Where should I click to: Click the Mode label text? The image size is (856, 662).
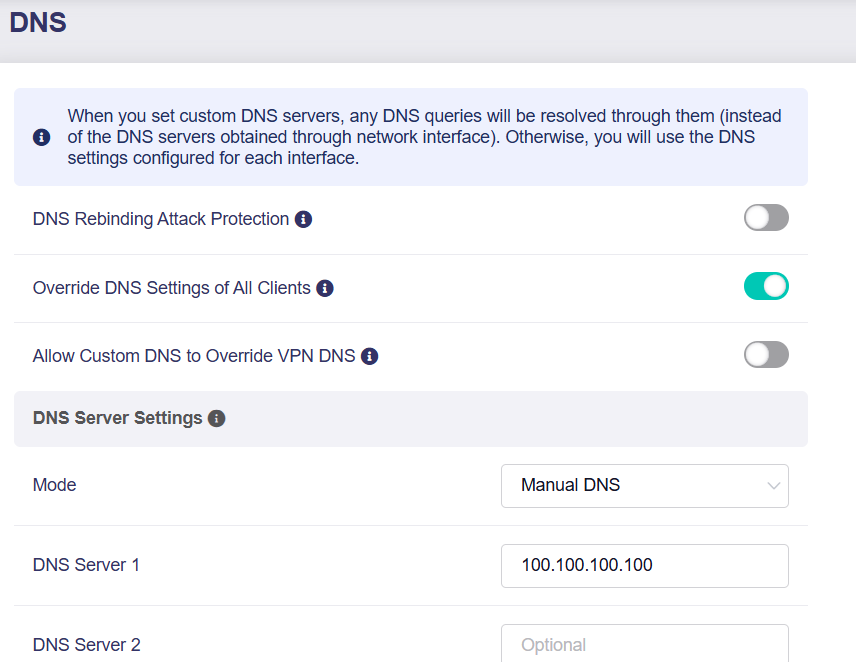(55, 485)
